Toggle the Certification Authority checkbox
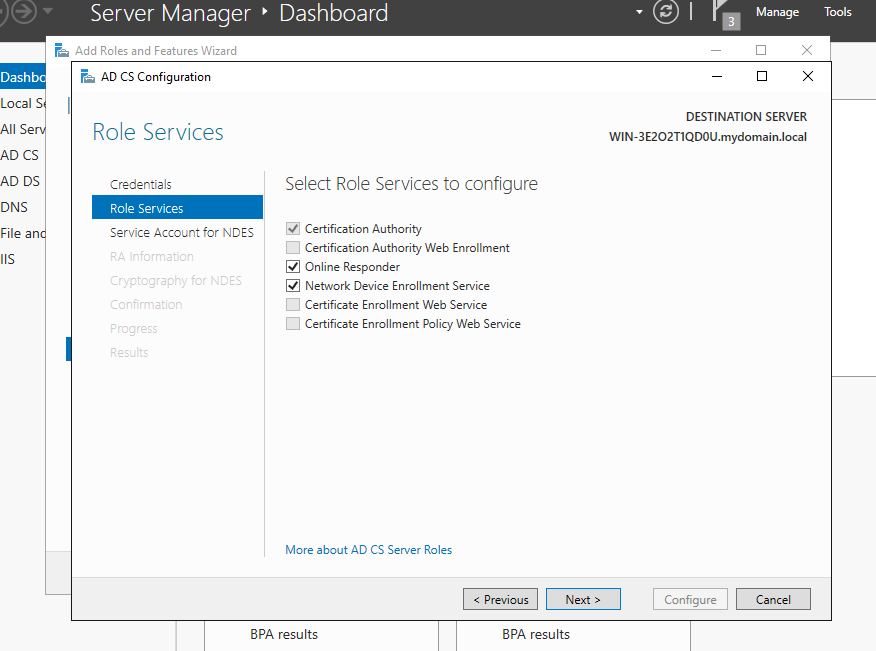Viewport: 876px width, 651px height. point(293,229)
